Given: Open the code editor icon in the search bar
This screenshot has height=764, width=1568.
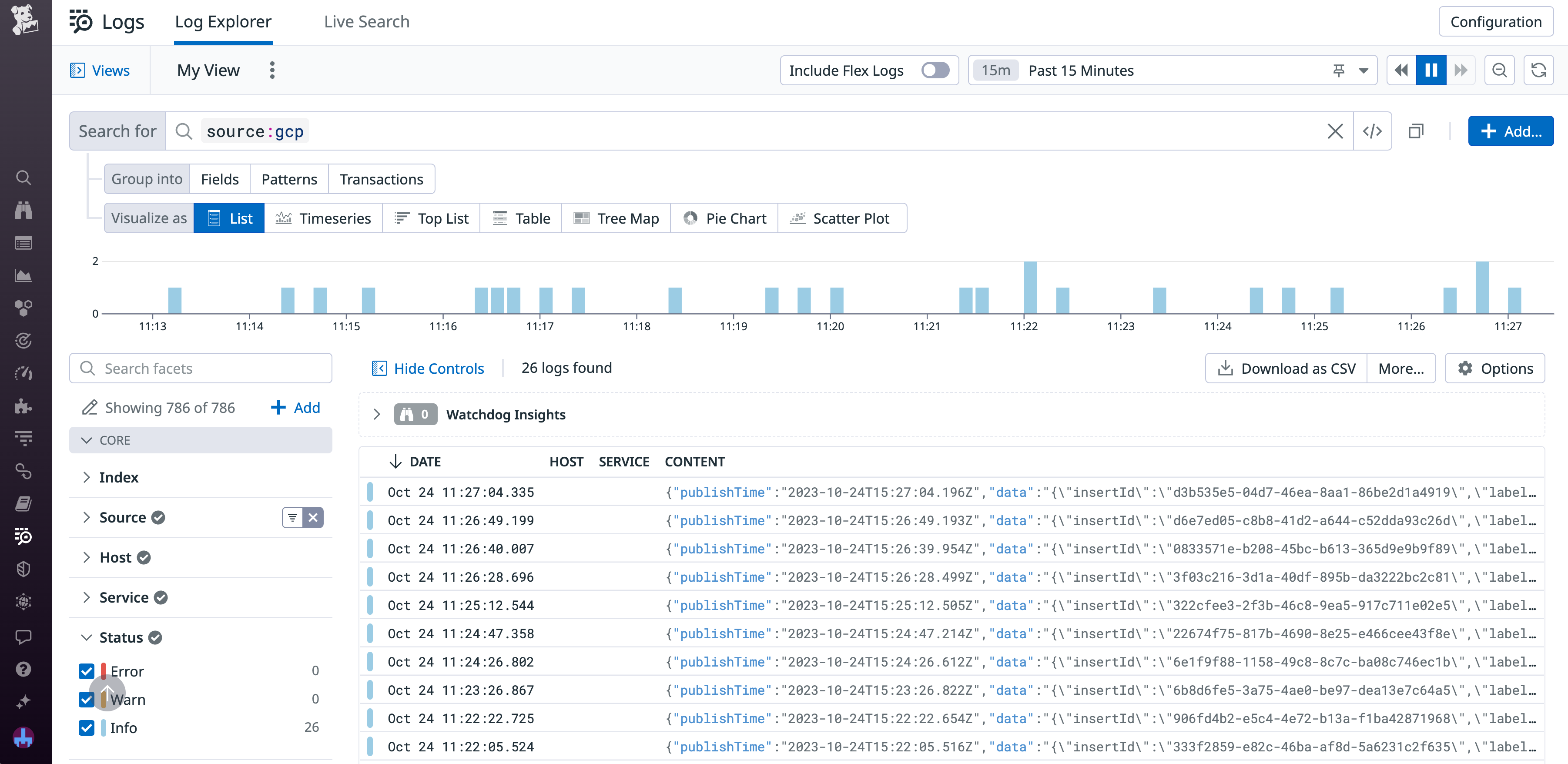Looking at the screenshot, I should pyautogui.click(x=1372, y=131).
